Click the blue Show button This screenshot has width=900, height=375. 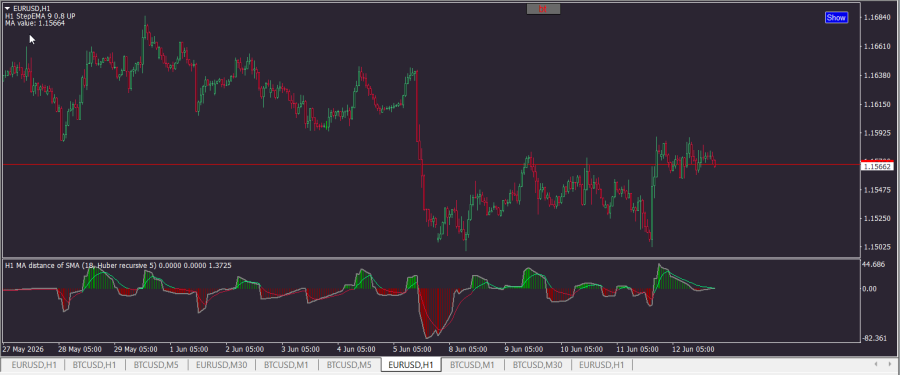point(836,17)
